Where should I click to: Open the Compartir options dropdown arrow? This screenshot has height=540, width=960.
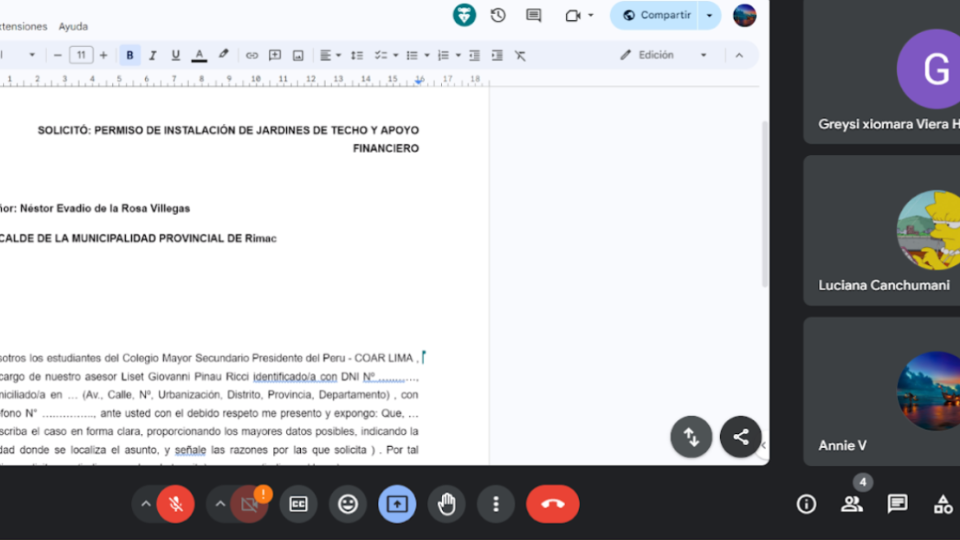(x=710, y=15)
